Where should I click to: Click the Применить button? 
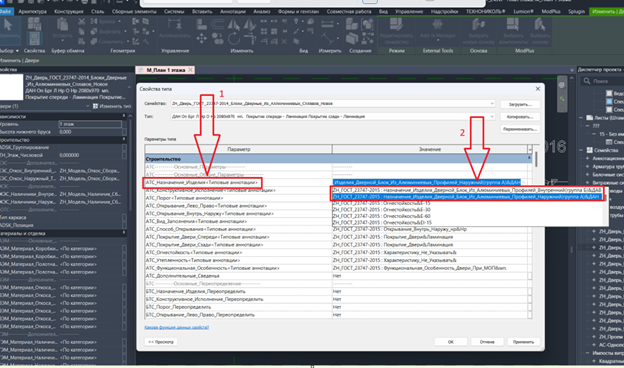[x=523, y=342]
